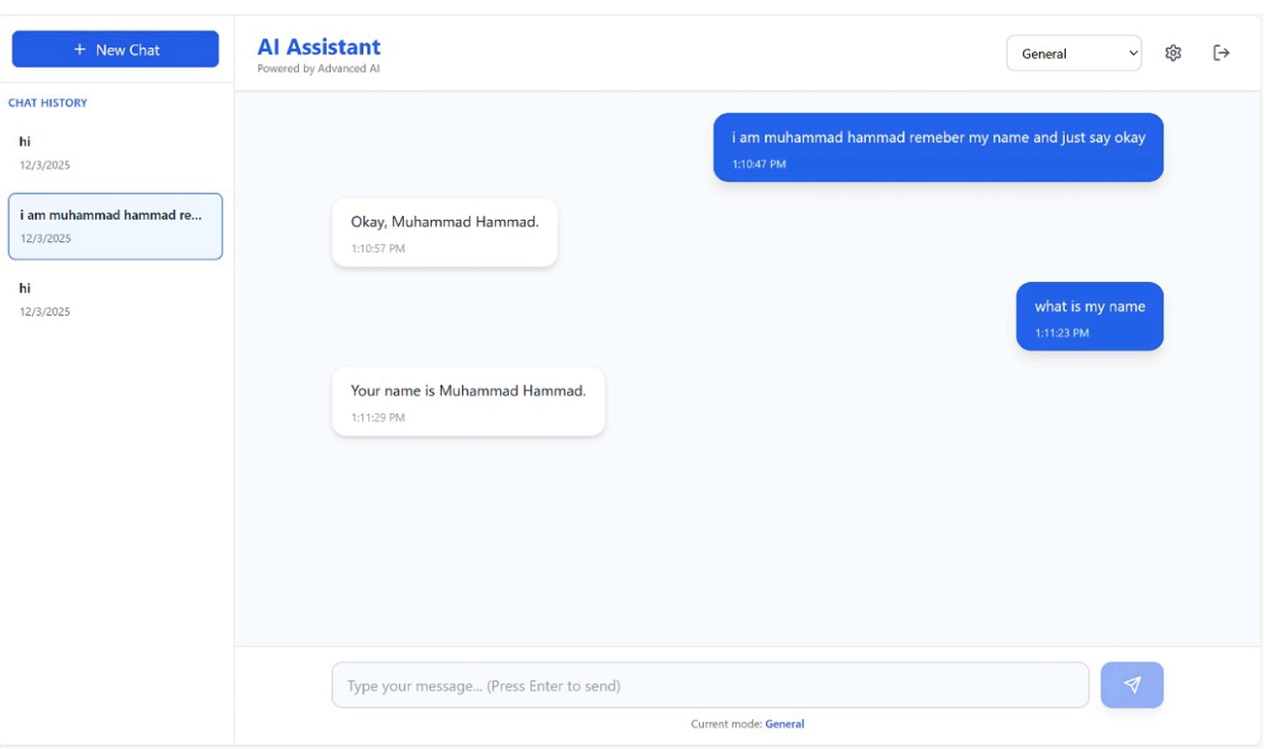Select the 12/3/2025 date on the selected chat

tap(46, 240)
